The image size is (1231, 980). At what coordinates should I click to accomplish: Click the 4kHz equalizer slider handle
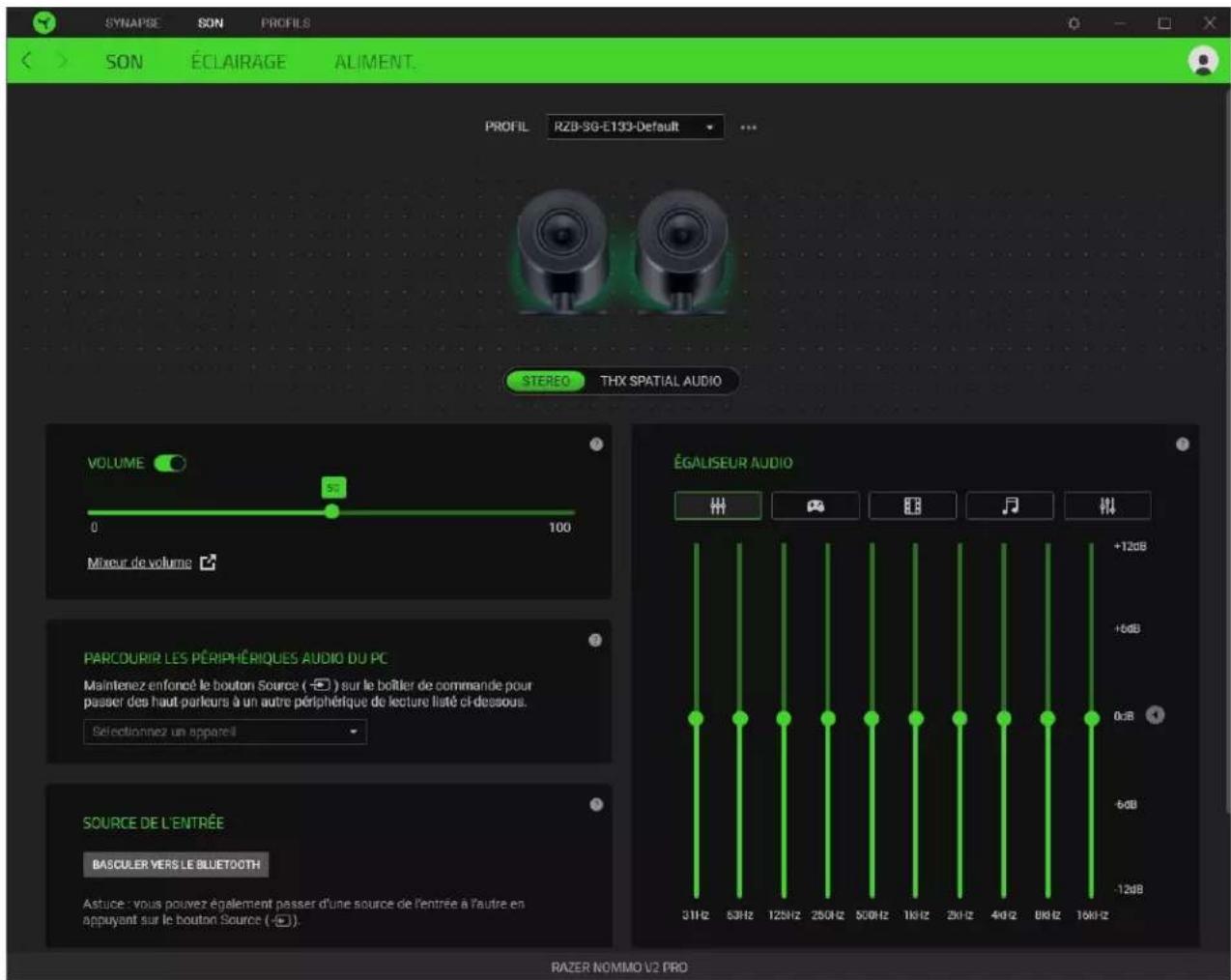(x=1004, y=718)
